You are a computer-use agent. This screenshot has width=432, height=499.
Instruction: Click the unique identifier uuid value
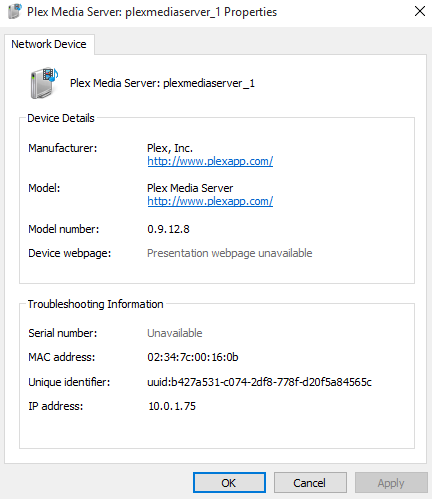(x=259, y=382)
